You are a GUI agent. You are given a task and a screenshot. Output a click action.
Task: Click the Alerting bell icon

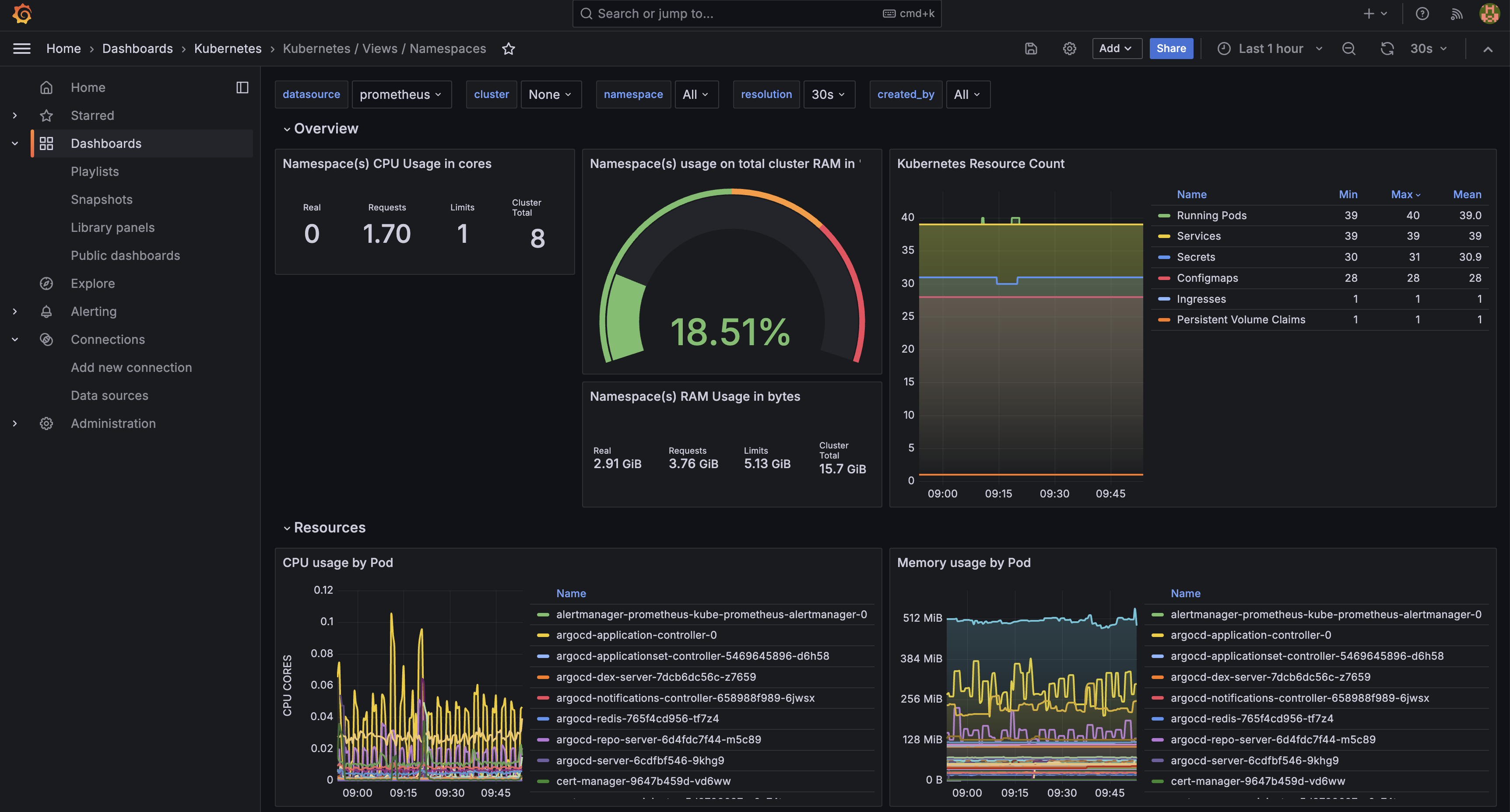pos(46,311)
